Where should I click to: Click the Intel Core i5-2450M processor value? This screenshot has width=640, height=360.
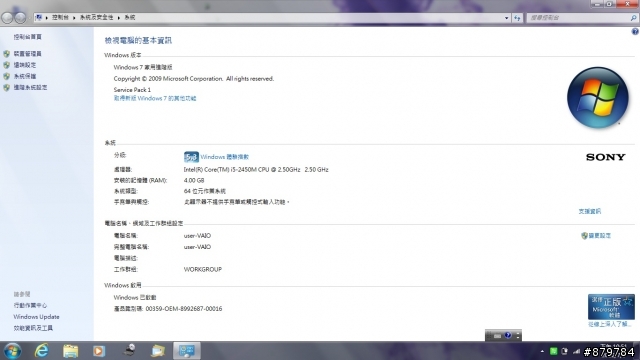(256, 169)
